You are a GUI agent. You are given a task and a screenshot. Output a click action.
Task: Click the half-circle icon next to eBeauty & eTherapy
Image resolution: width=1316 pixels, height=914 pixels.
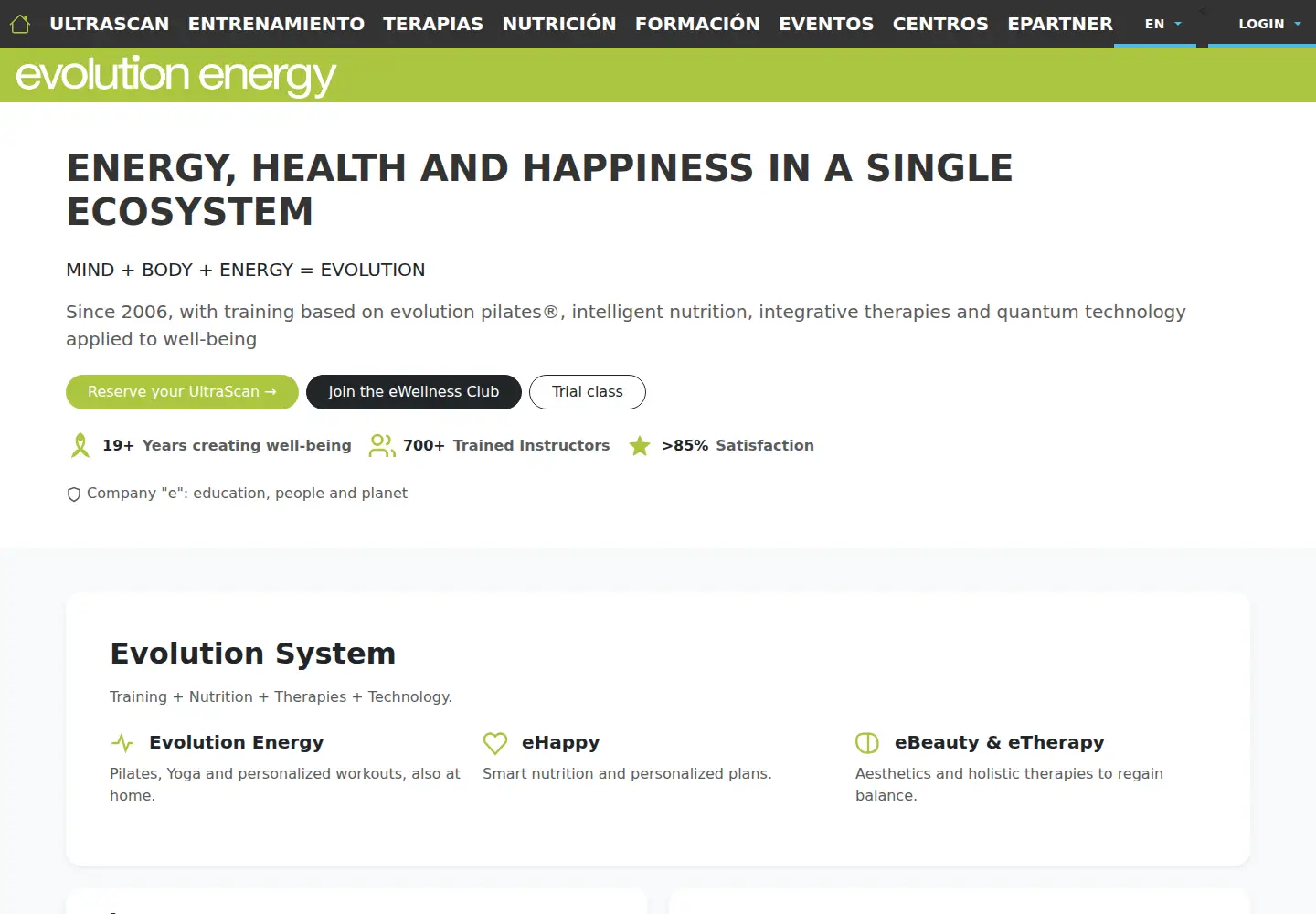867,742
